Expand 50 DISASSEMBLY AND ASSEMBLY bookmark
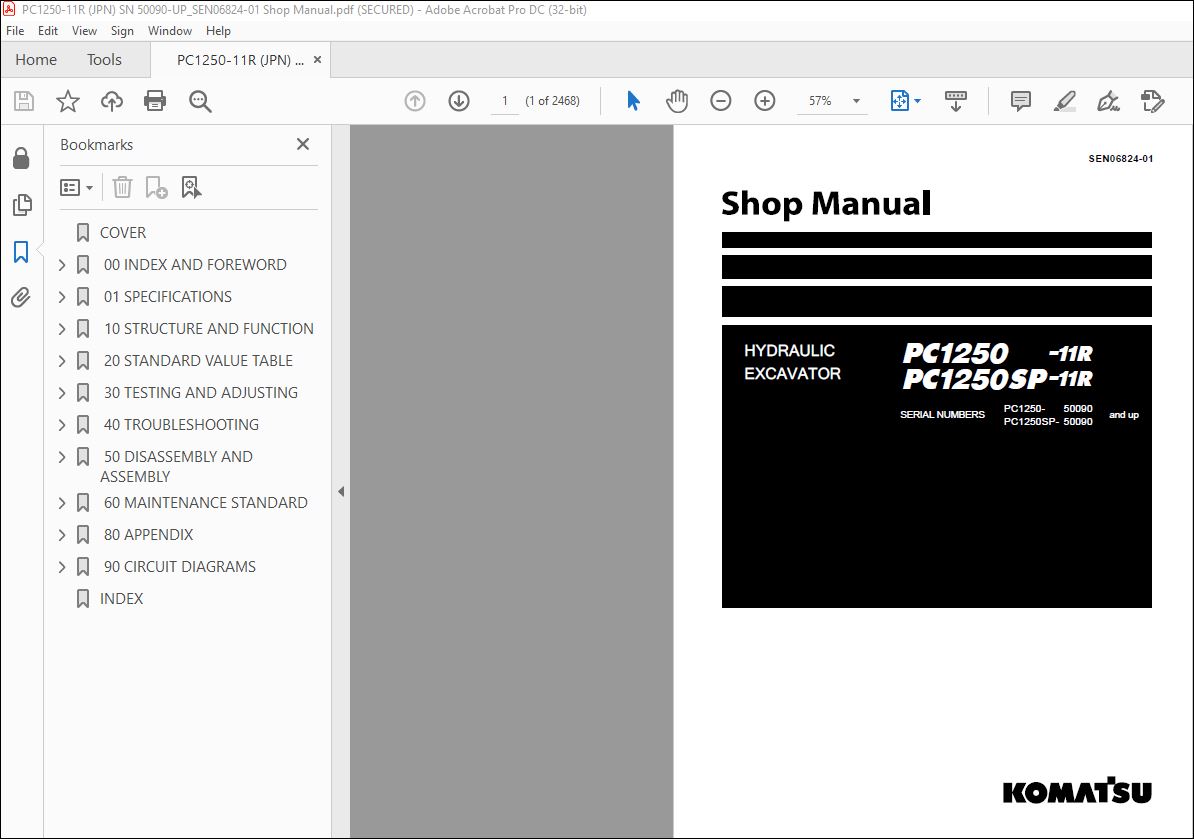The height and width of the screenshot is (839, 1194). 62,457
